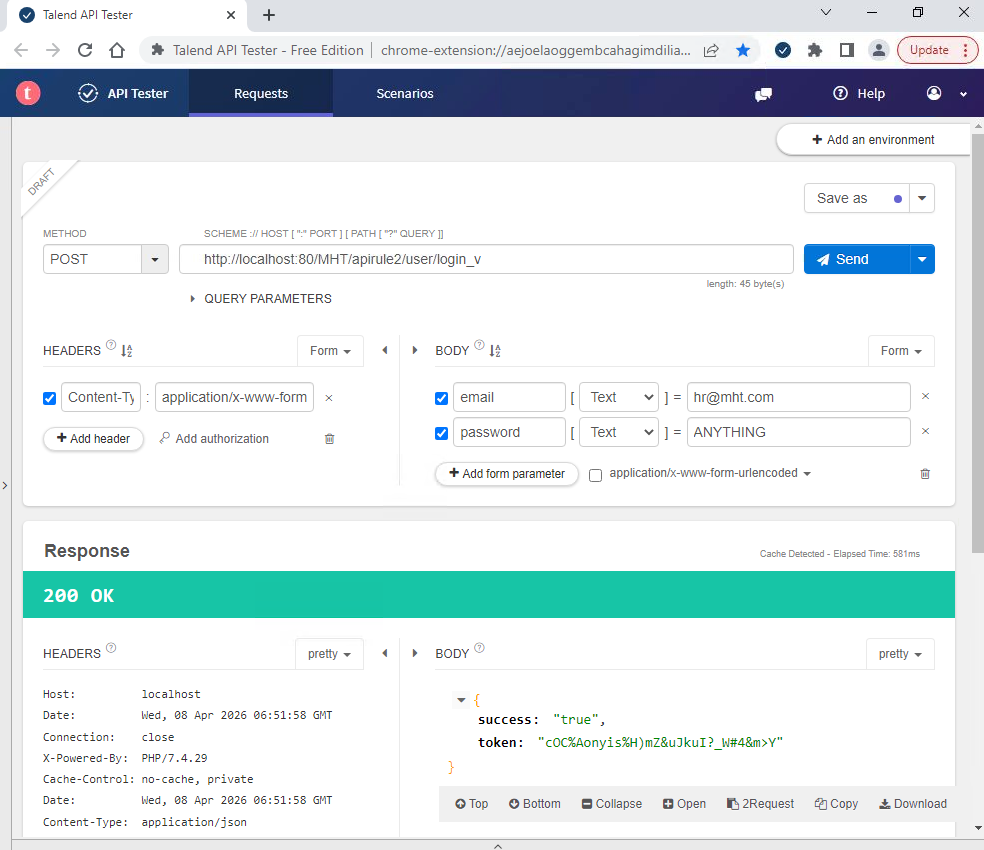
Task: Open password parameter Text type dropdown
Action: pyautogui.click(x=619, y=433)
